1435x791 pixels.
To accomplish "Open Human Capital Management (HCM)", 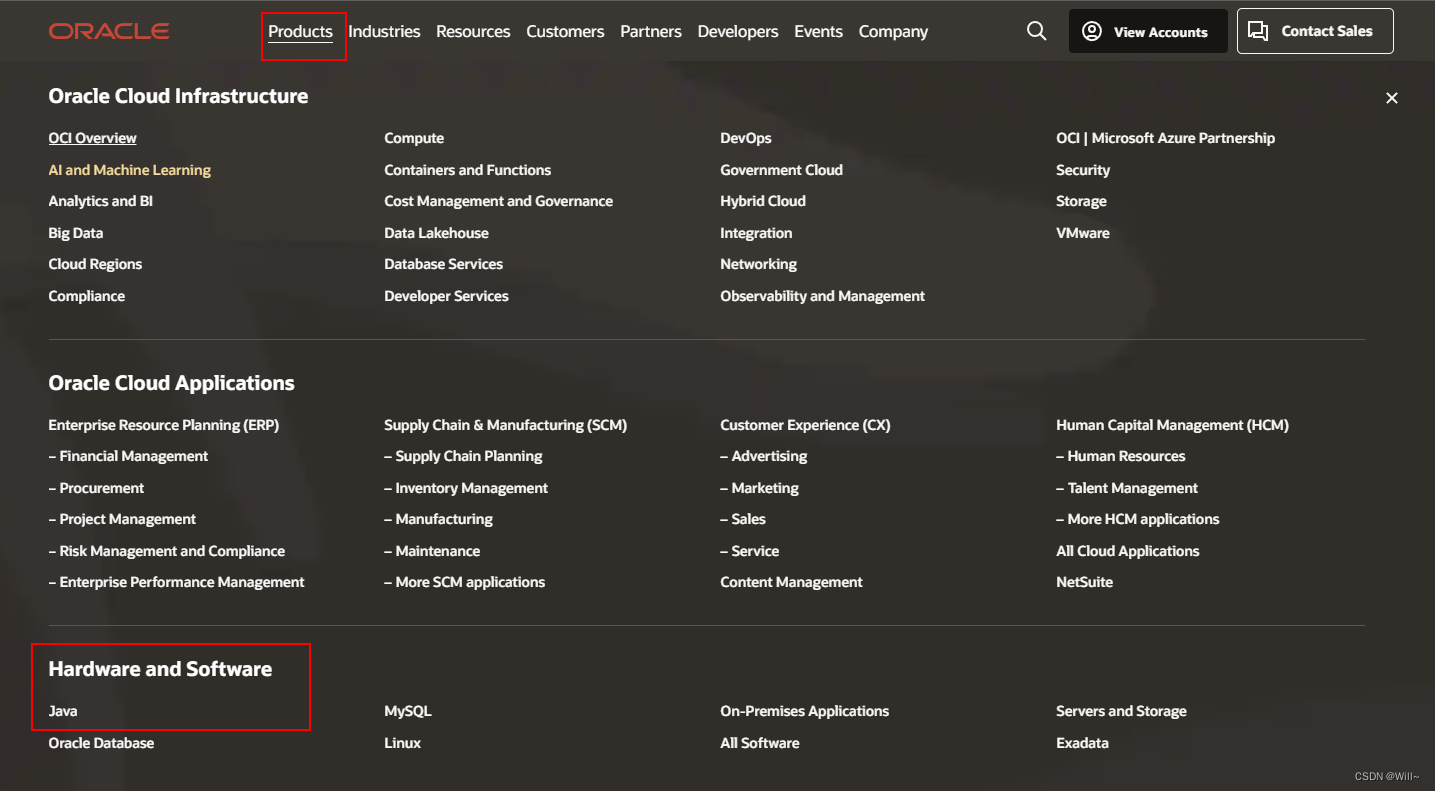I will pyautogui.click(x=1173, y=425).
